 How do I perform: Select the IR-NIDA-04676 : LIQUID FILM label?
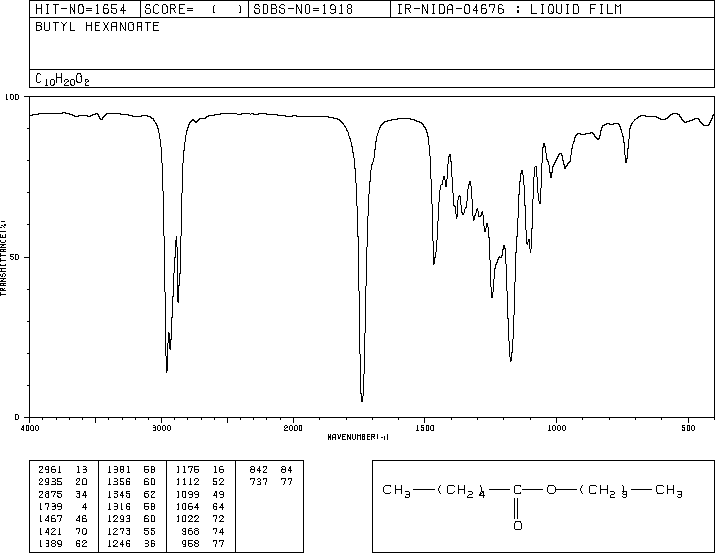[509, 9]
